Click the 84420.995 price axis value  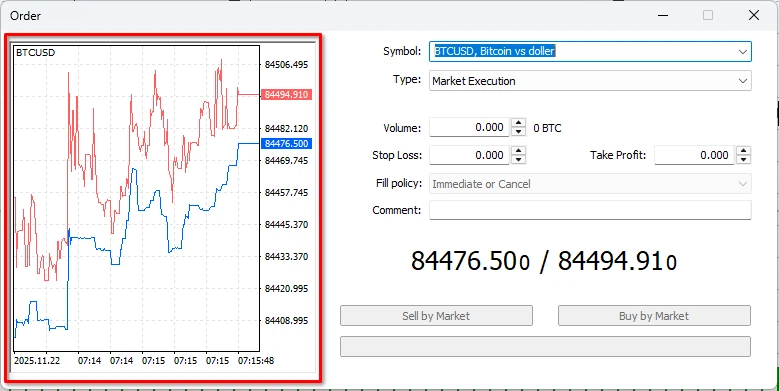286,288
